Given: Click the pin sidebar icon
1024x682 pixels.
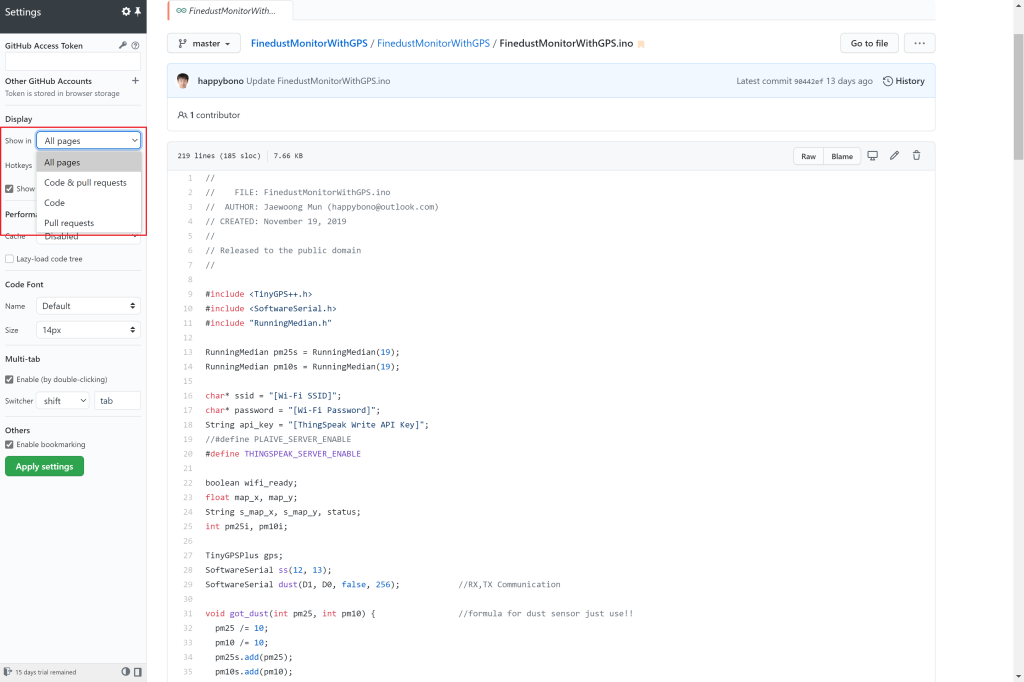Looking at the screenshot, I should 138,11.
